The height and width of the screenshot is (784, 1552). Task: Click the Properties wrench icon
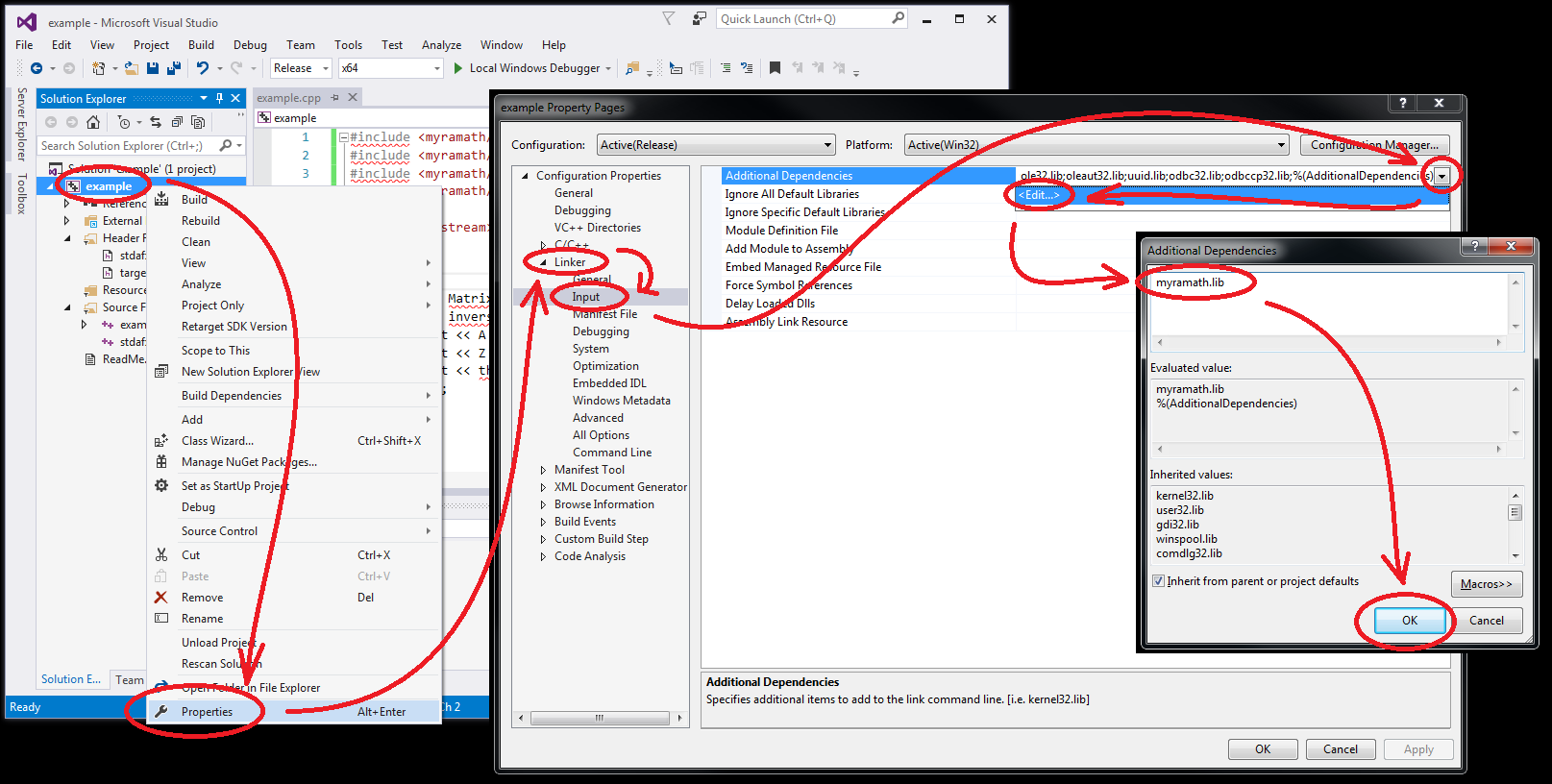tap(161, 711)
